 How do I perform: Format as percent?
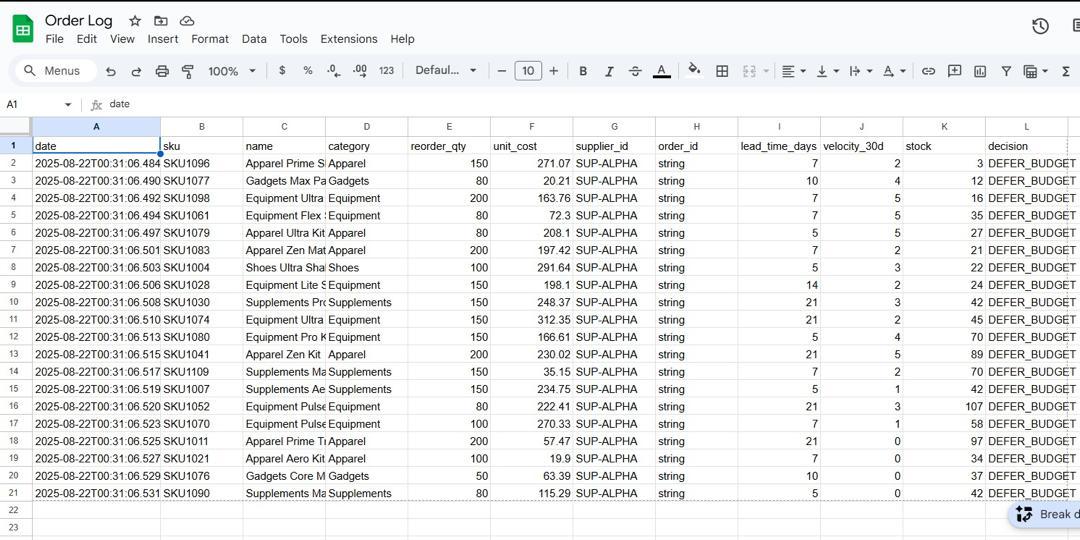click(x=308, y=70)
